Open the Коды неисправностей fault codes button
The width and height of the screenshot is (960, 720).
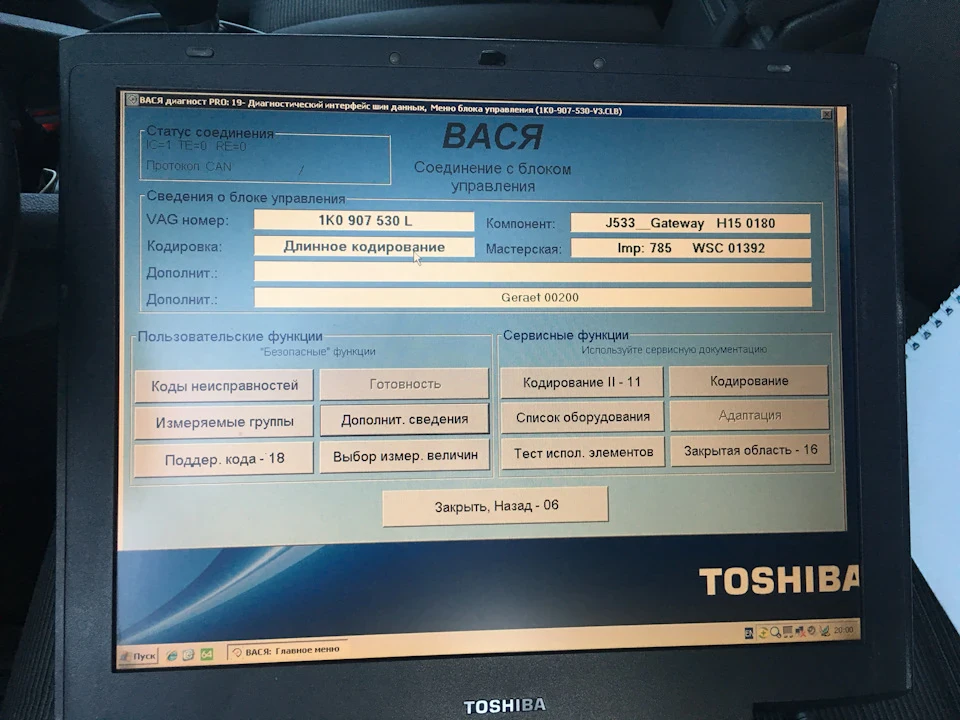pyautogui.click(x=224, y=386)
